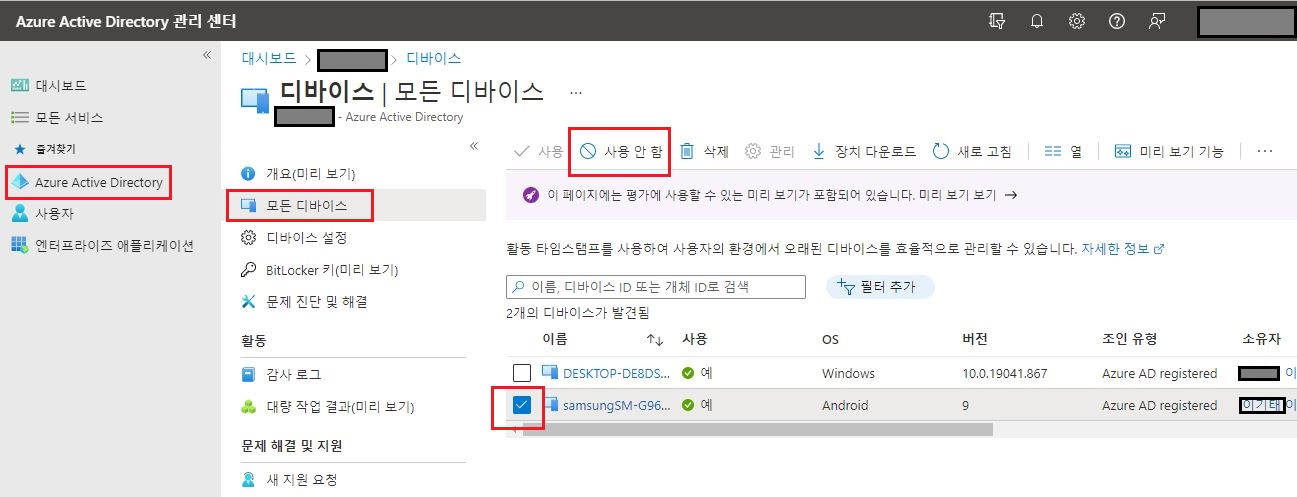1297x497 pixels.
Task: Click 장치 다운로드 in toolbar
Action: (864, 152)
